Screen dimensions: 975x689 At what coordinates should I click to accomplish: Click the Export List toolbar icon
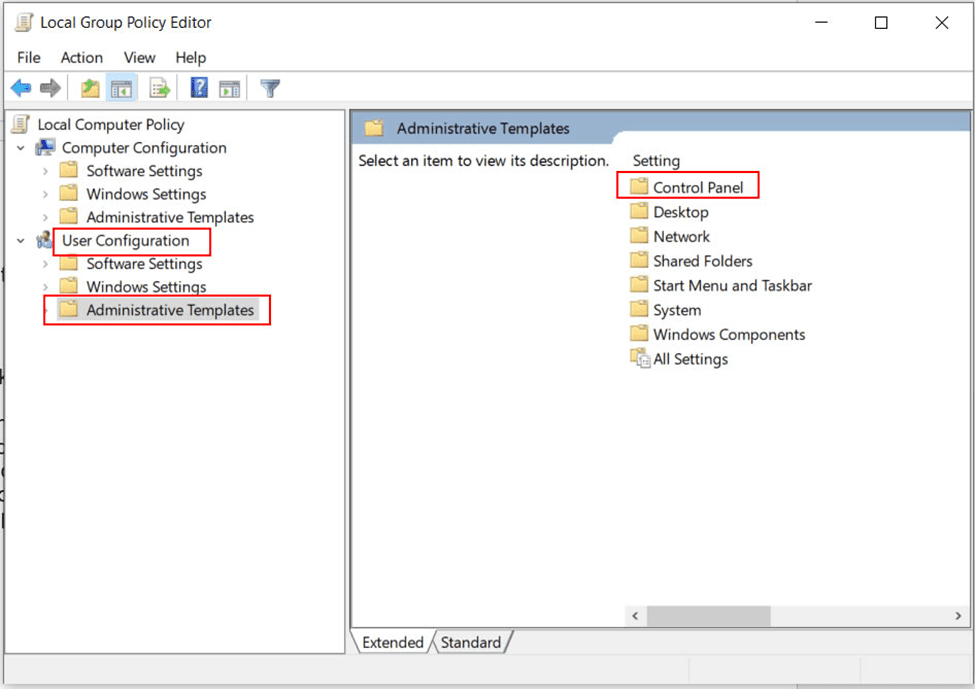coord(159,89)
